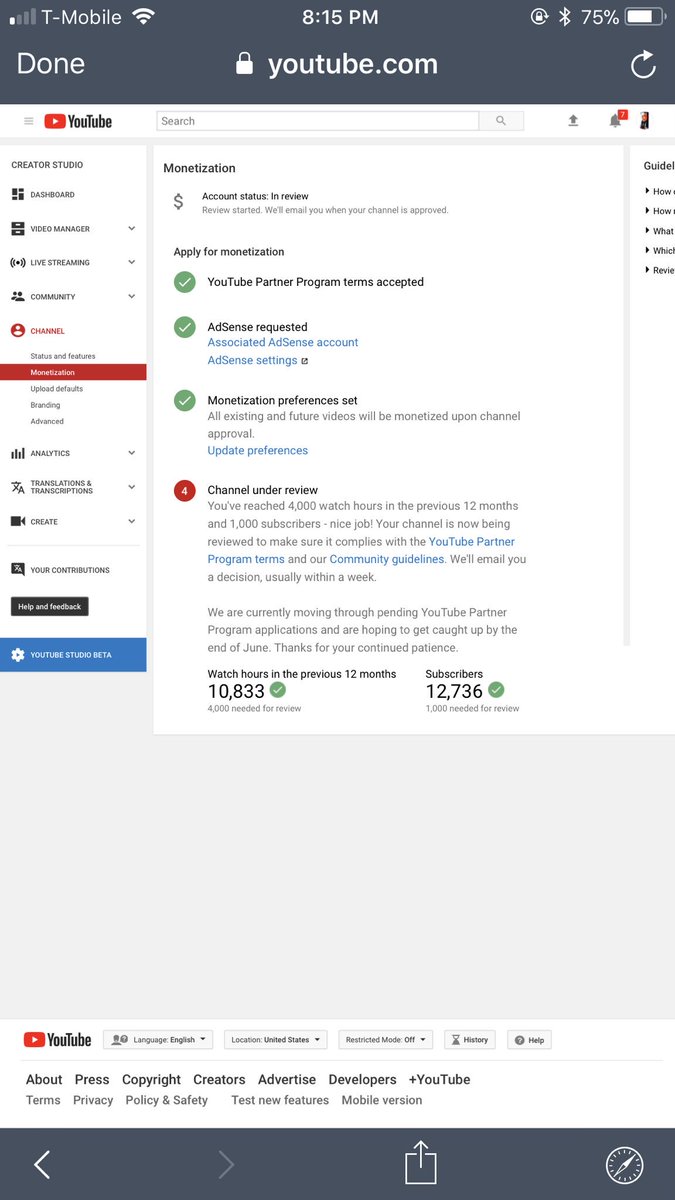Go back with browser back arrow
The width and height of the screenshot is (675, 1200).
[42, 1164]
